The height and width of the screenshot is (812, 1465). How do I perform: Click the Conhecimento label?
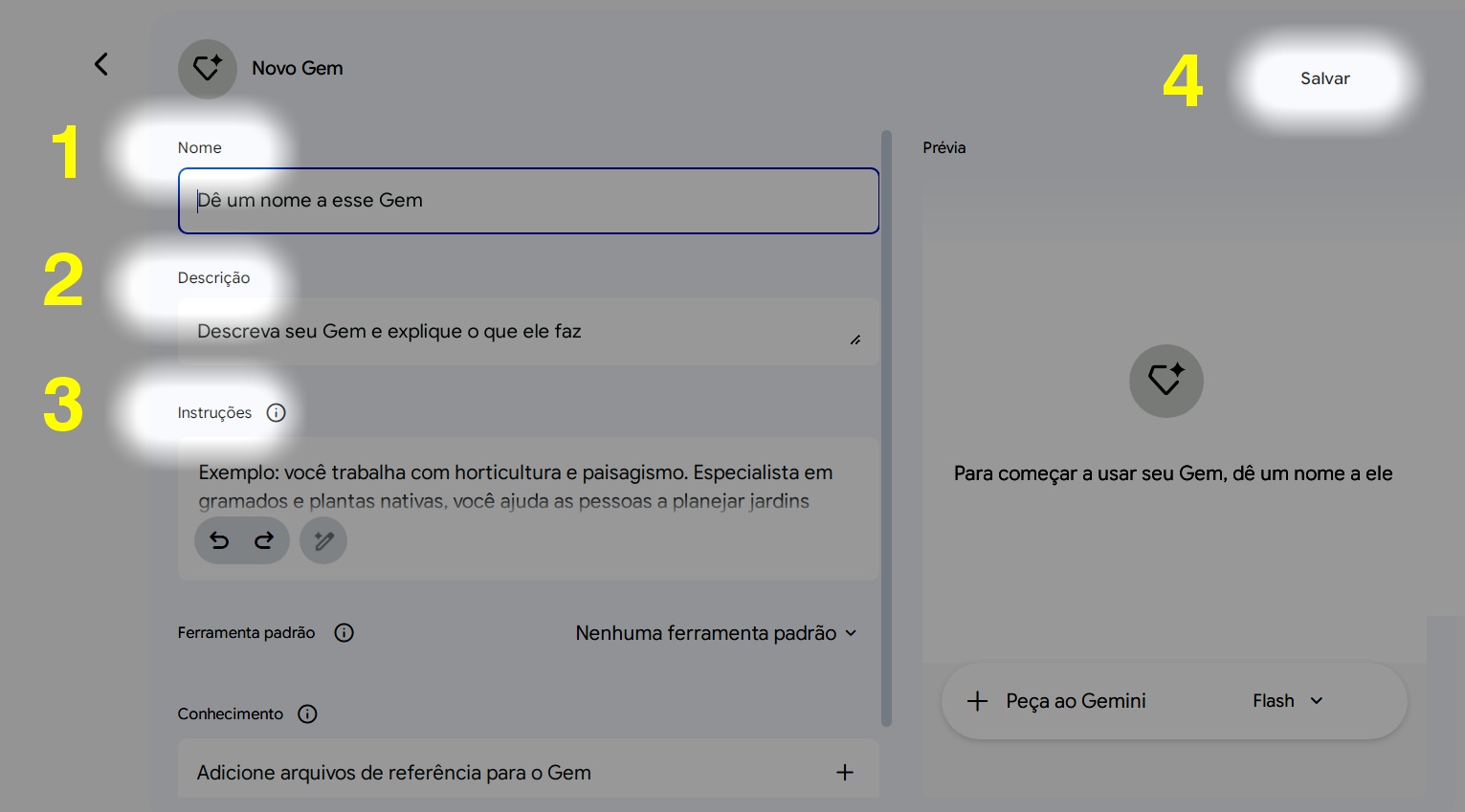[x=231, y=714]
